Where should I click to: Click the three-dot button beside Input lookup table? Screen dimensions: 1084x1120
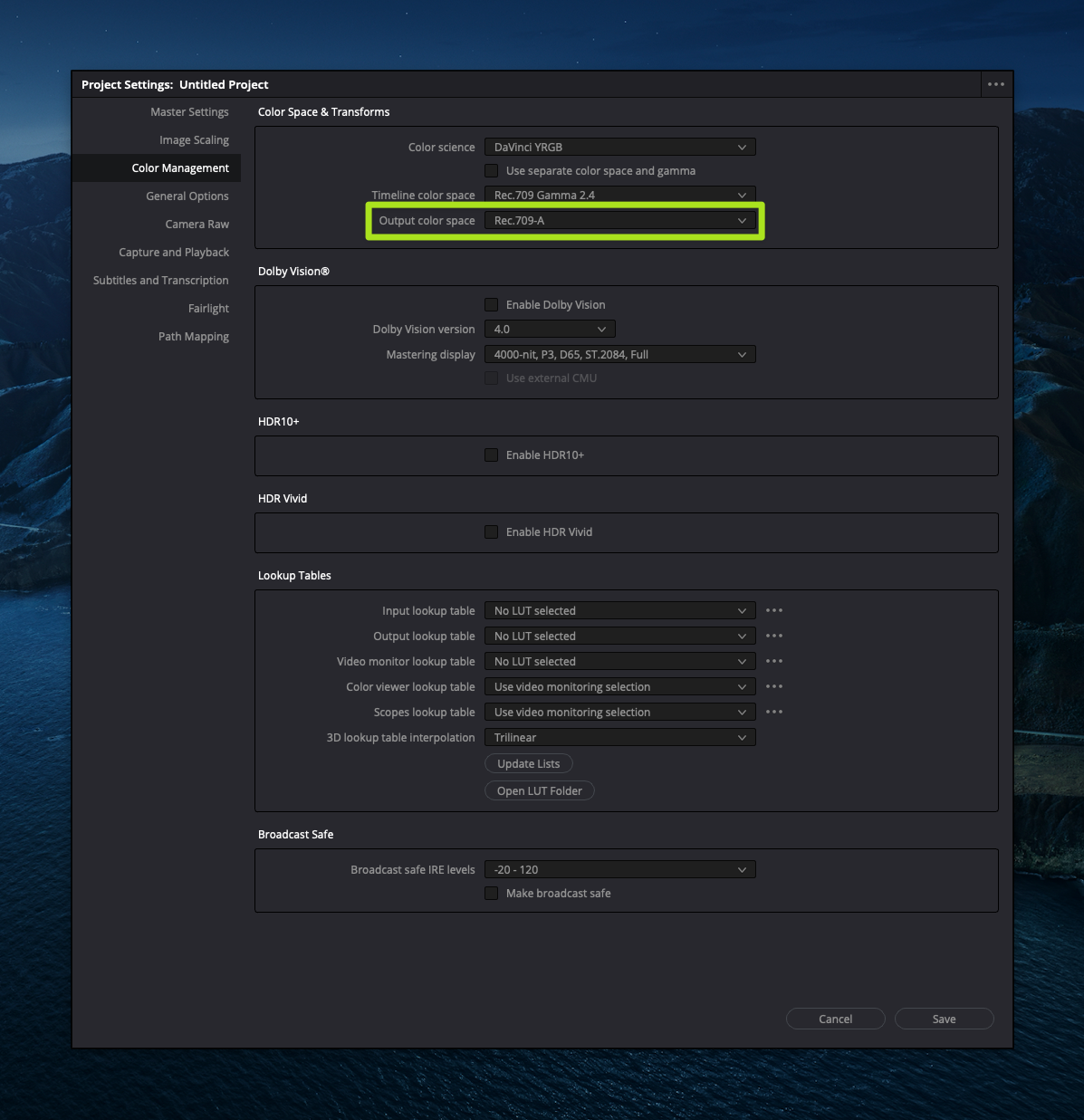774,610
